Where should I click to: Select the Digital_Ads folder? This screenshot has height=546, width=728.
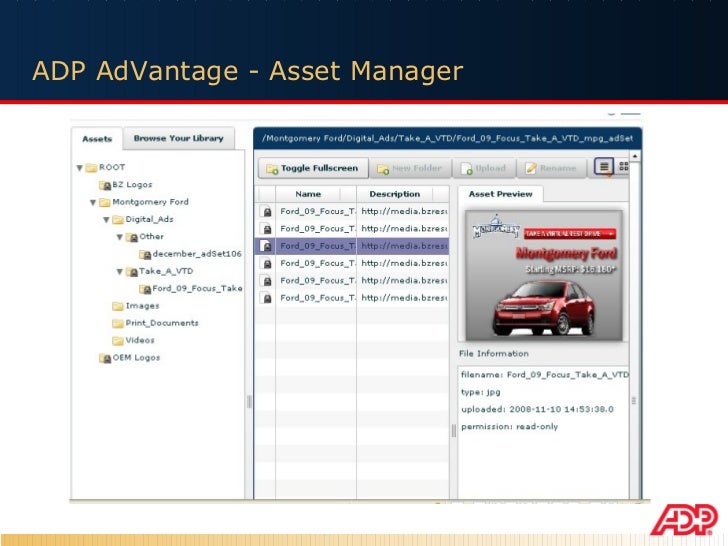(x=143, y=219)
